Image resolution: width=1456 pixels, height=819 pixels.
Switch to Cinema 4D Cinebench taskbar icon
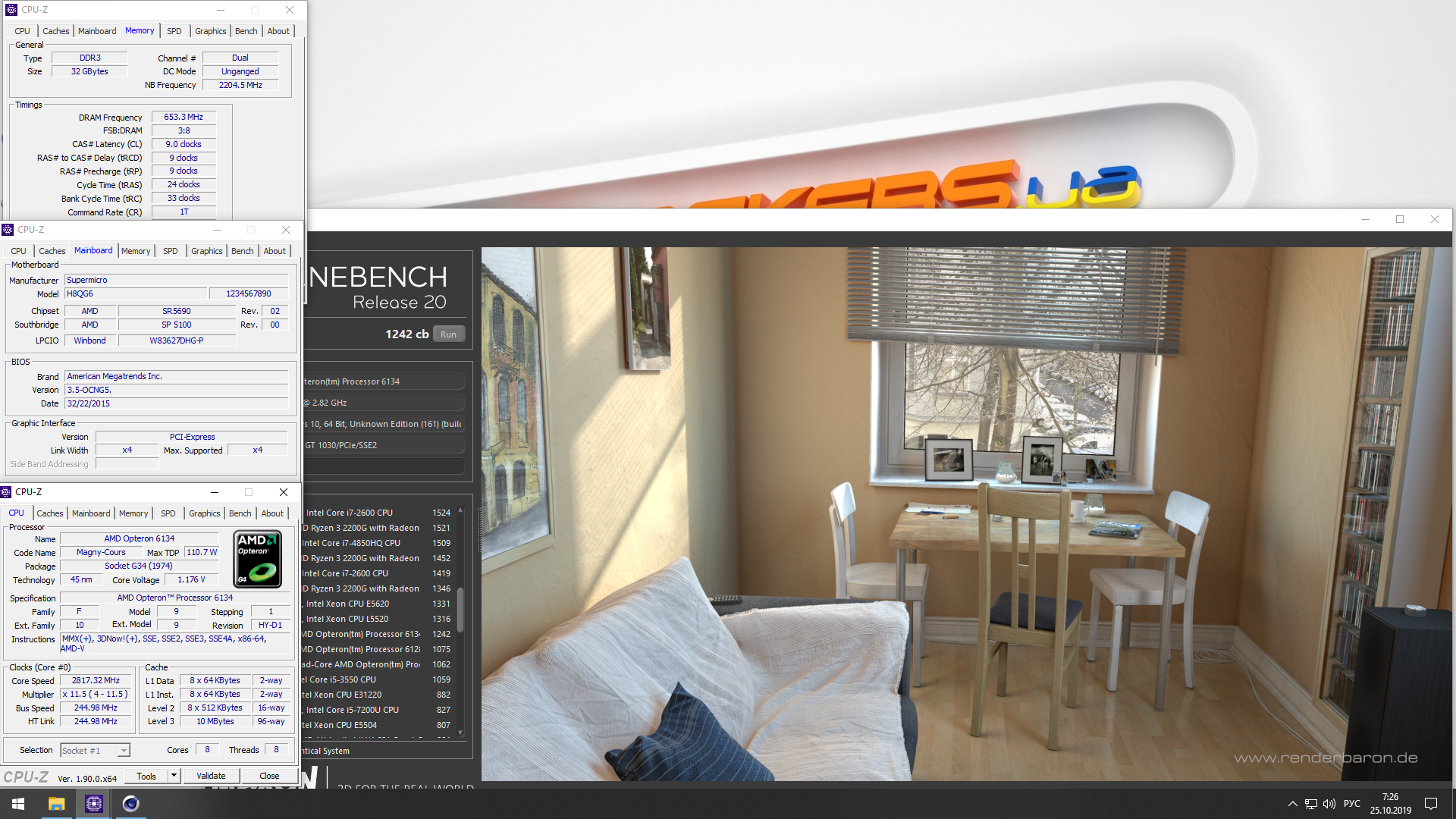tap(130, 804)
